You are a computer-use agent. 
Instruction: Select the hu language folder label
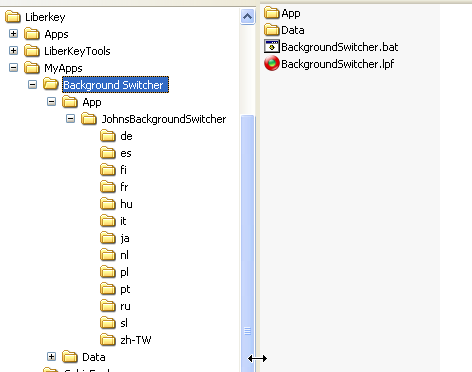coord(126,204)
